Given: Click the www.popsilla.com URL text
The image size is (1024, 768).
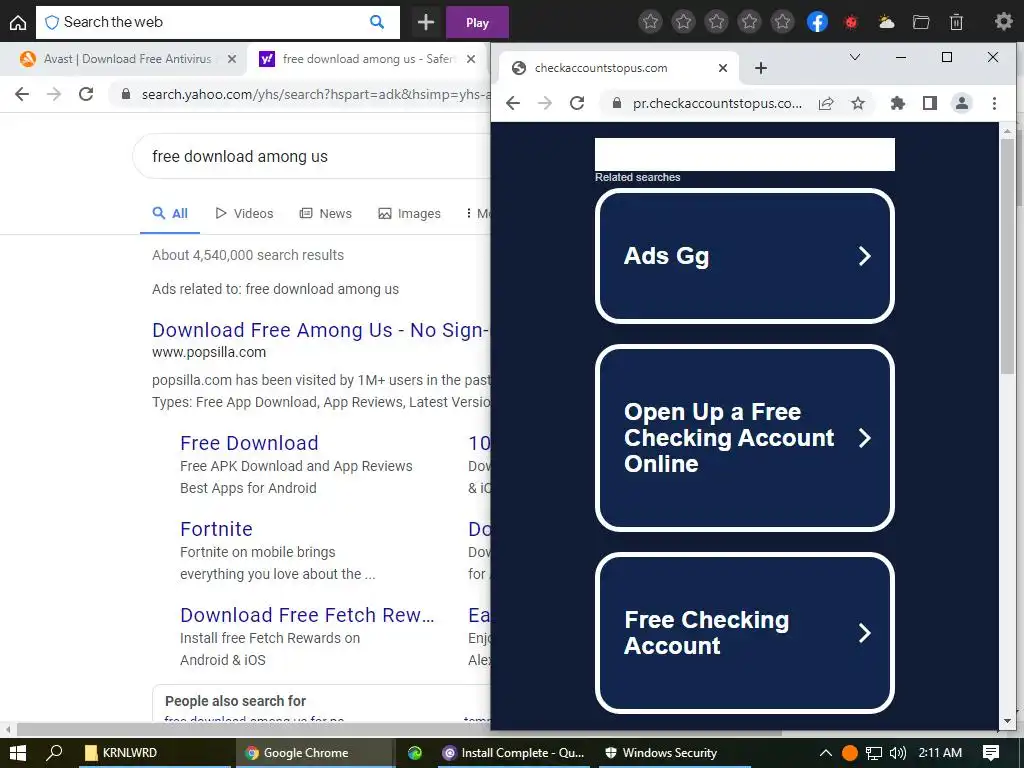Looking at the screenshot, I should [x=209, y=353].
